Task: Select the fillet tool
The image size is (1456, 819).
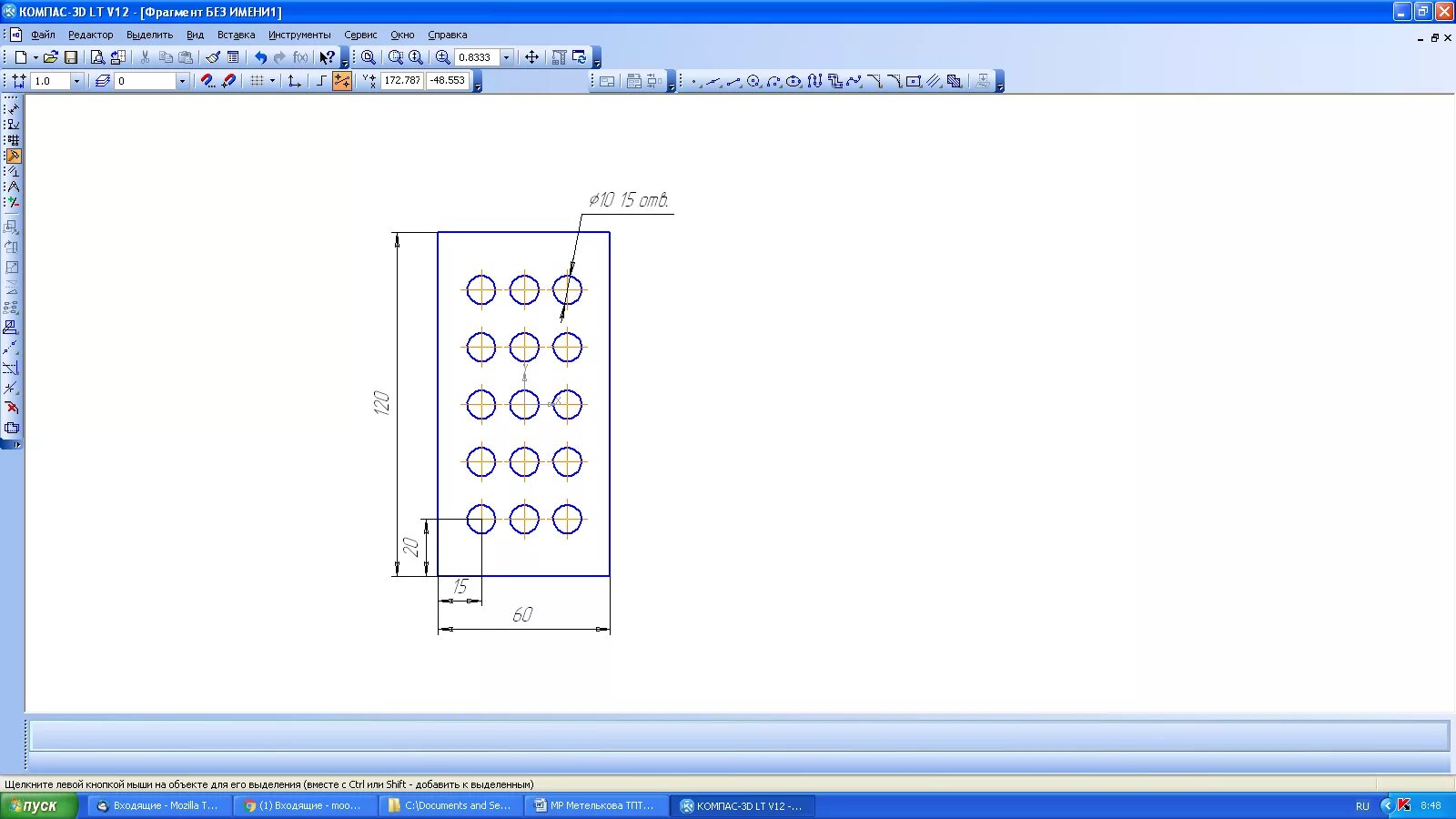Action: (x=894, y=81)
